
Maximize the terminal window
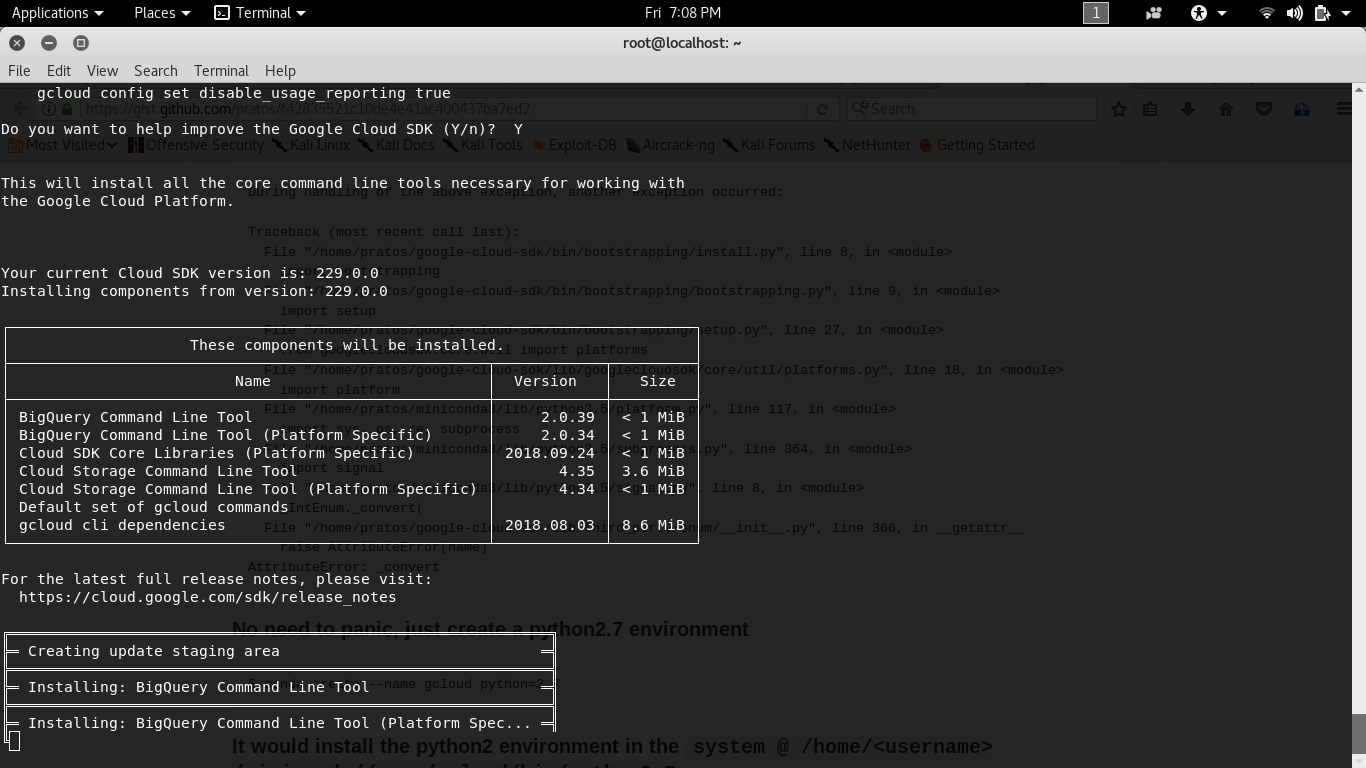[81, 43]
